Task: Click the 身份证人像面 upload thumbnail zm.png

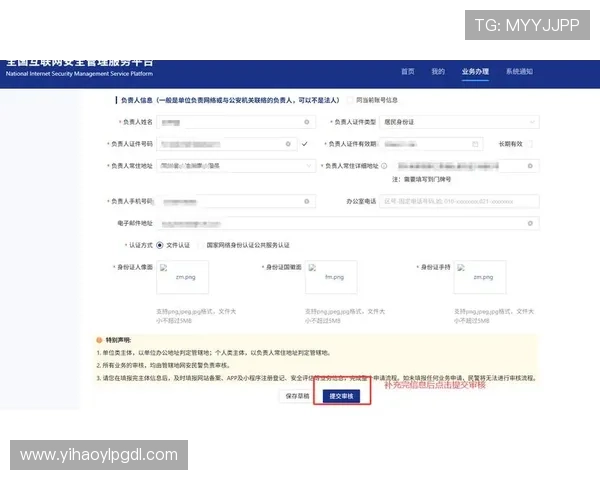Action: pos(183,277)
